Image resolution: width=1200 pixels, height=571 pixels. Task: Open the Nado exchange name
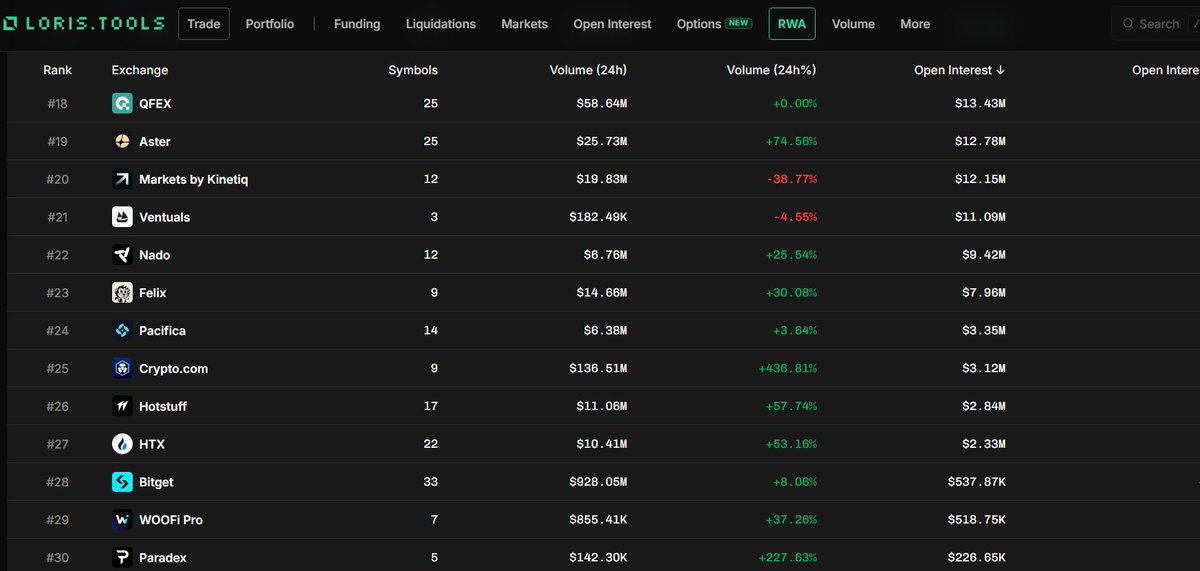[x=155, y=255]
